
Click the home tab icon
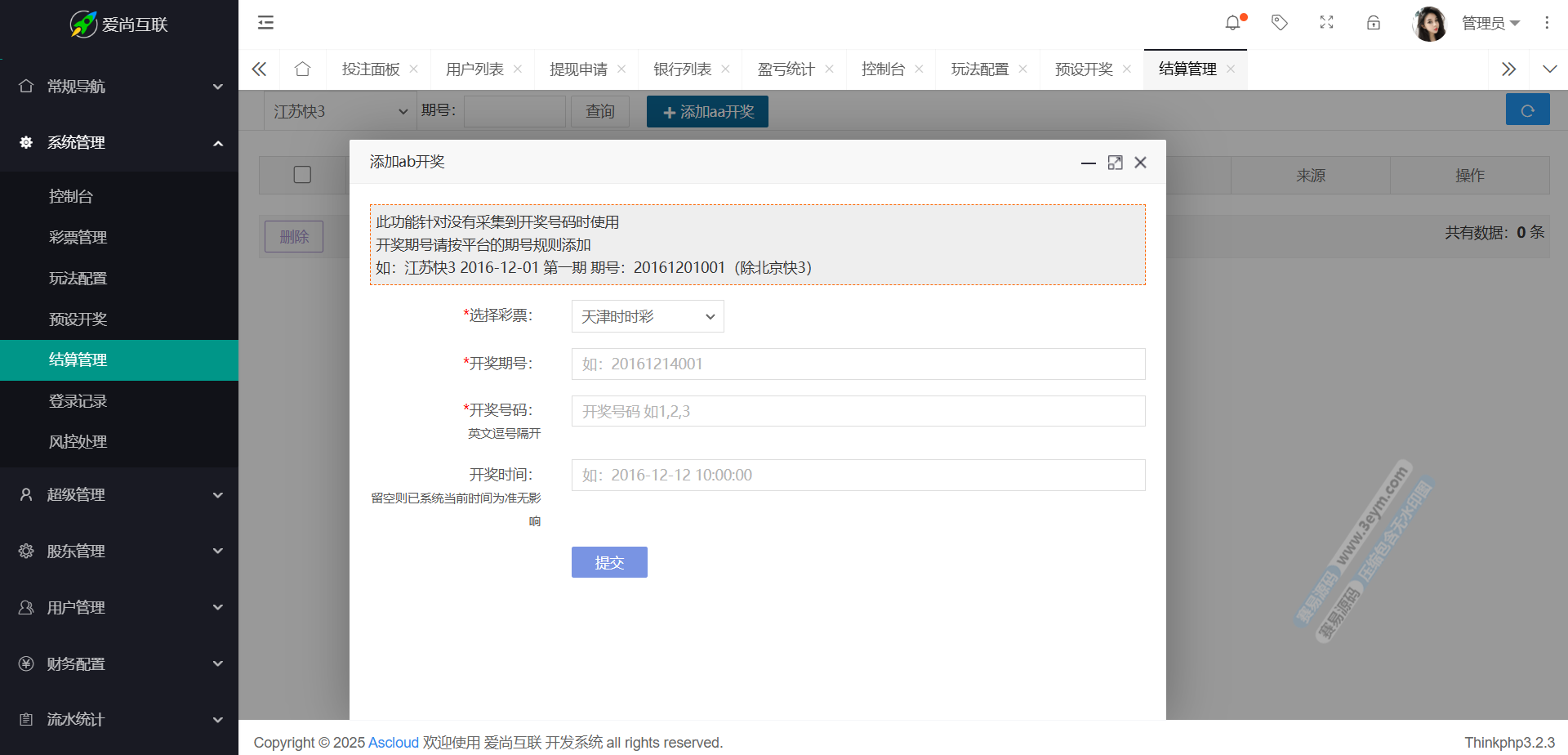pyautogui.click(x=302, y=69)
